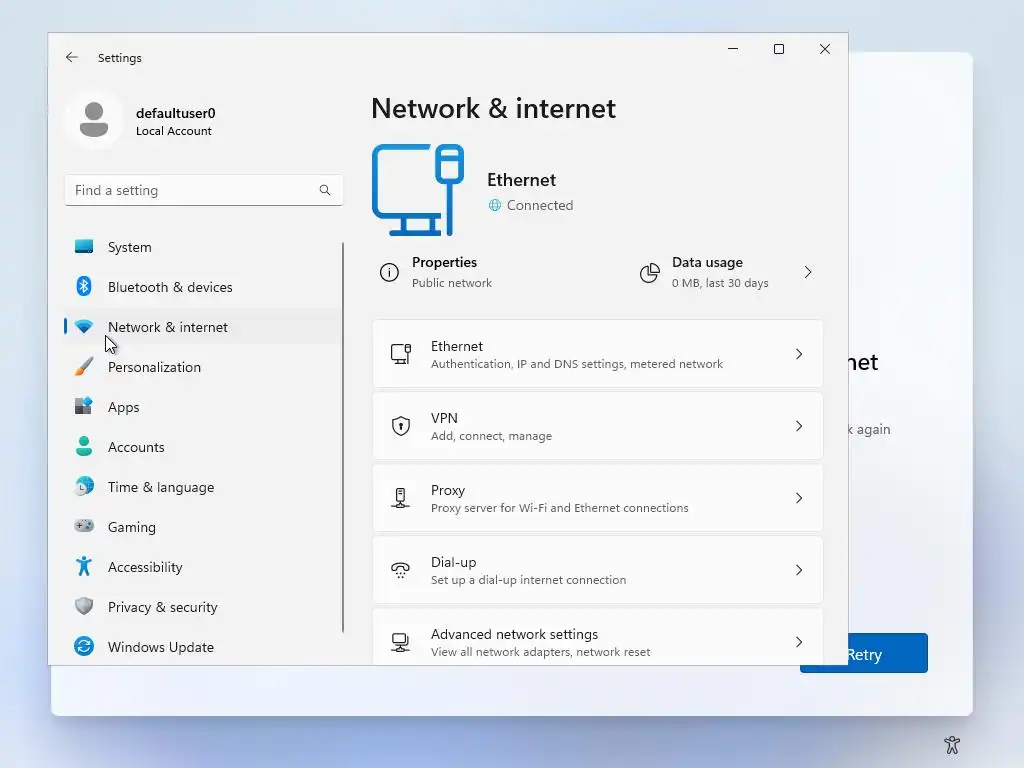The width and height of the screenshot is (1024, 768).
Task: Select Personalization category
Action: pos(203,367)
